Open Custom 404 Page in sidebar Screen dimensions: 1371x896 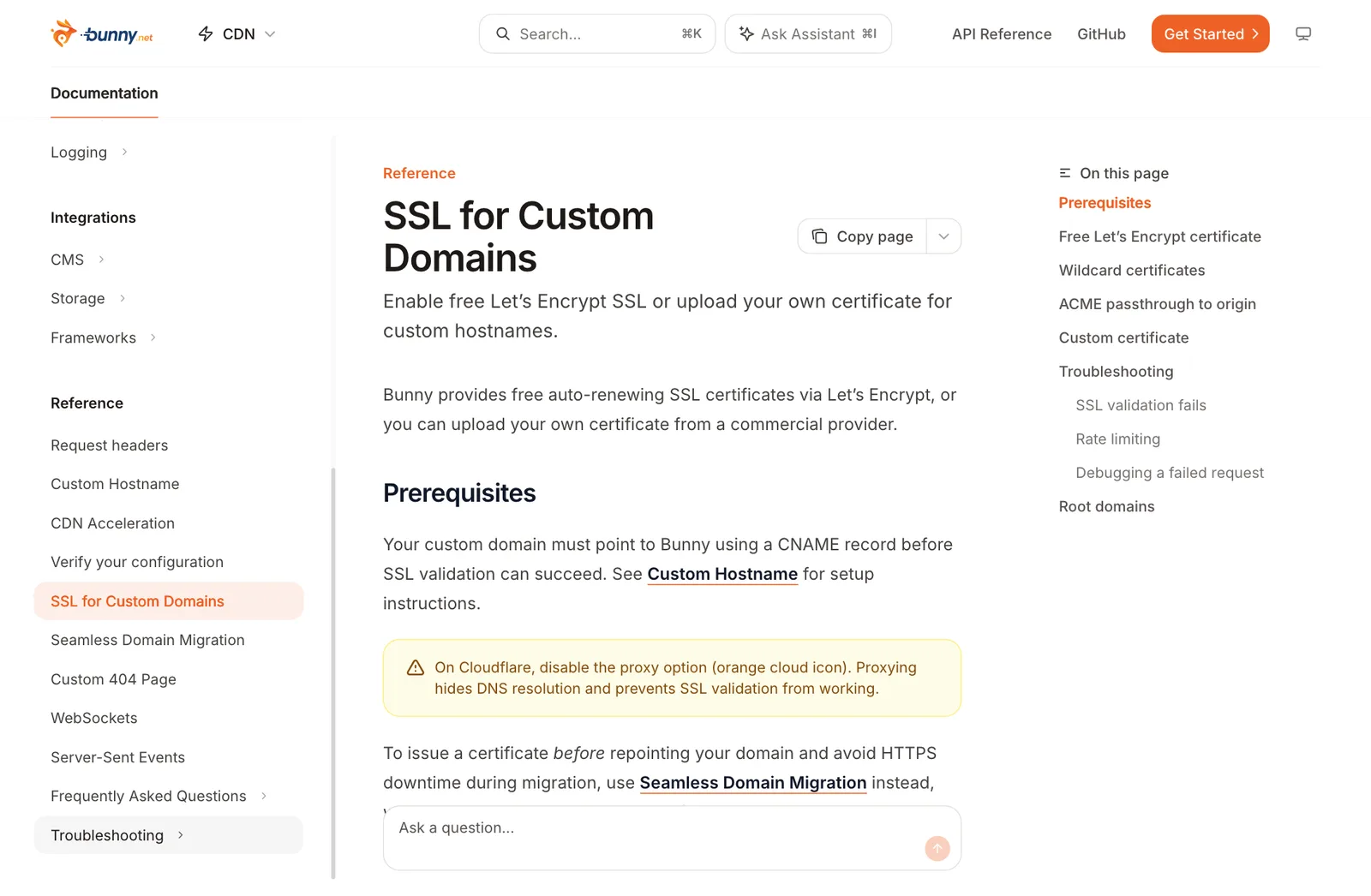(113, 679)
